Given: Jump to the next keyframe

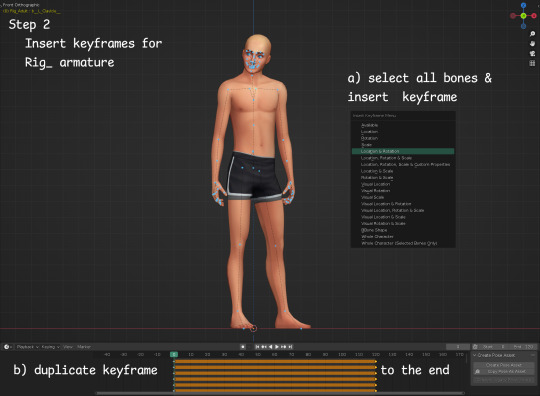Looking at the screenshot, I should (x=283, y=347).
